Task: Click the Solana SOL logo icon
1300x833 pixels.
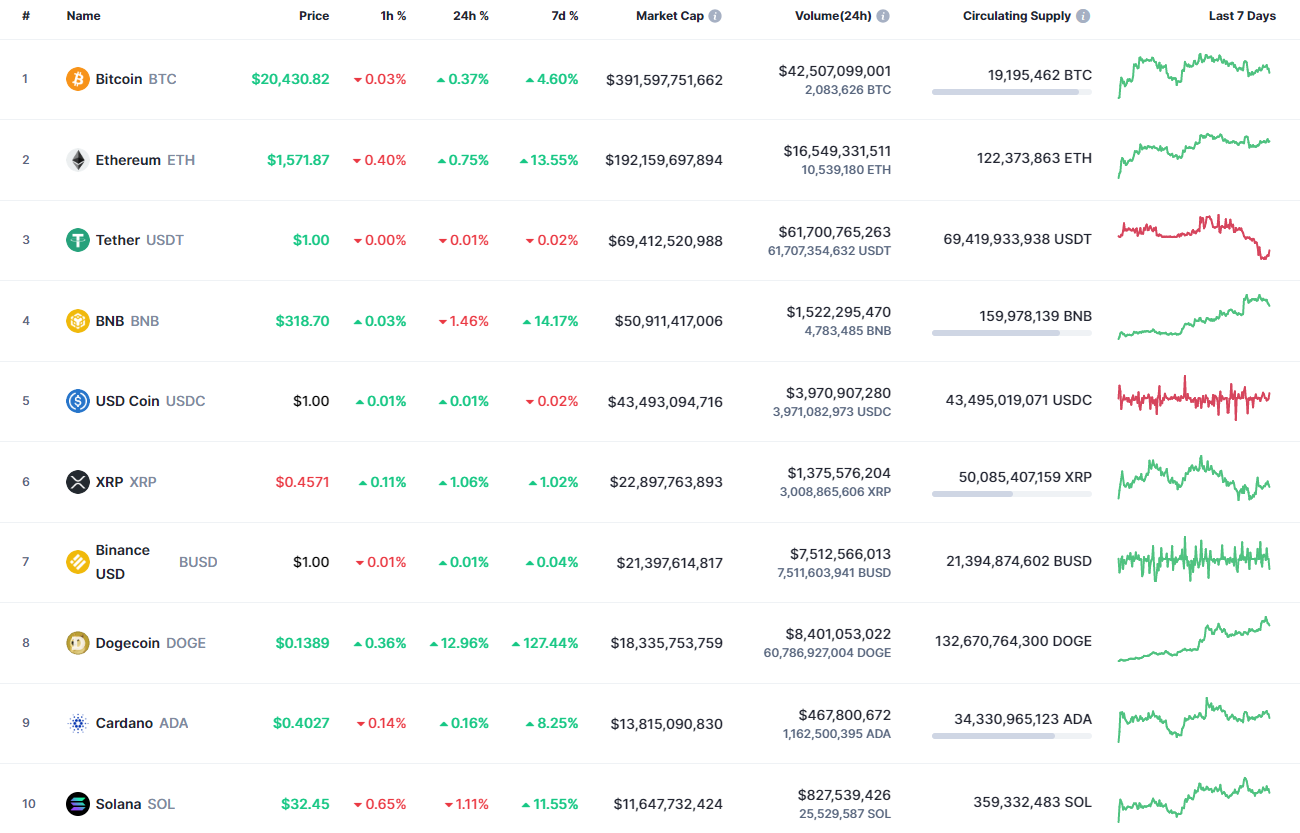Action: [77, 803]
